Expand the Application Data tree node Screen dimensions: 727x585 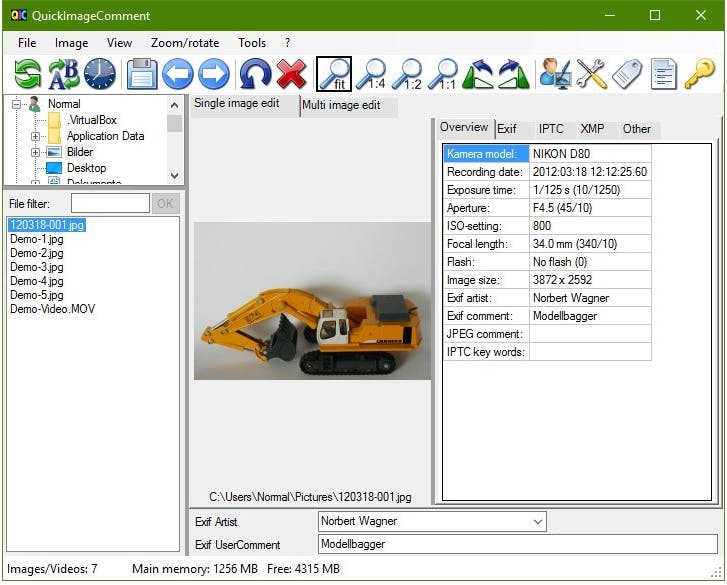(35, 136)
